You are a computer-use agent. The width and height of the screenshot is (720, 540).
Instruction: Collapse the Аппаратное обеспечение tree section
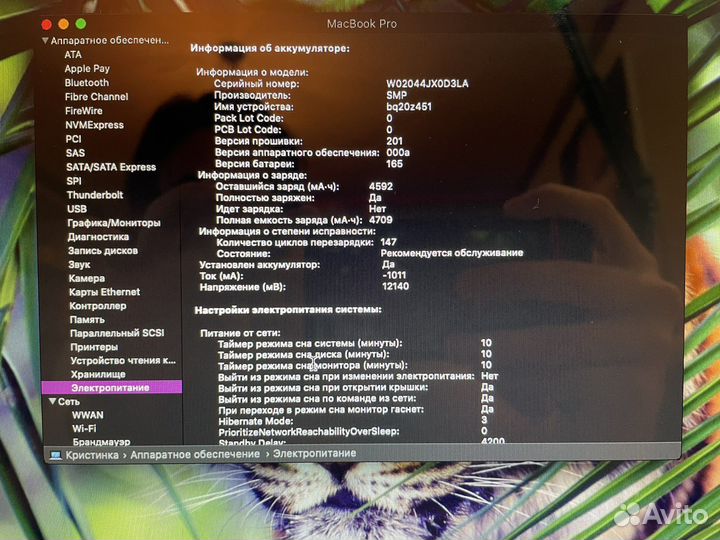click(45, 40)
